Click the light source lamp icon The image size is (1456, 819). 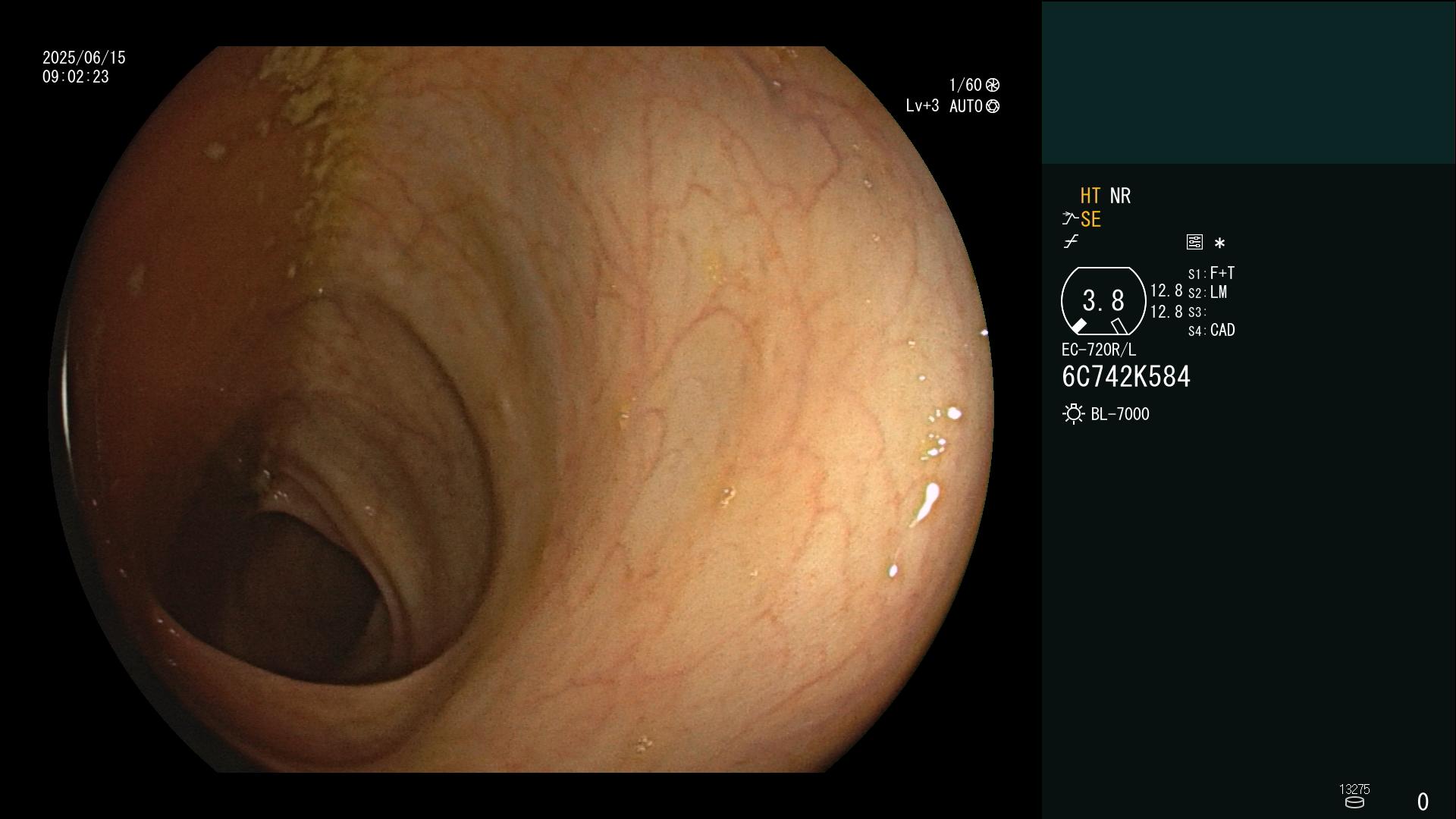pyautogui.click(x=1073, y=414)
